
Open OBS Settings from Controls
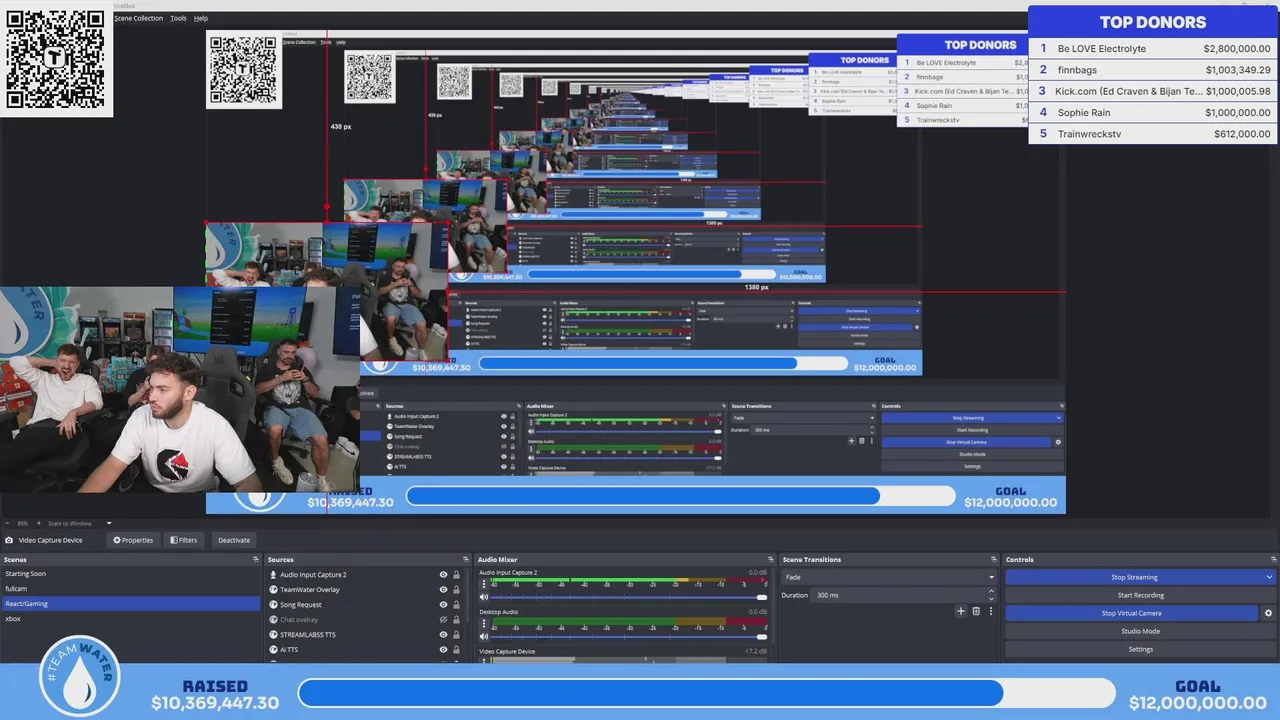pyautogui.click(x=1141, y=649)
